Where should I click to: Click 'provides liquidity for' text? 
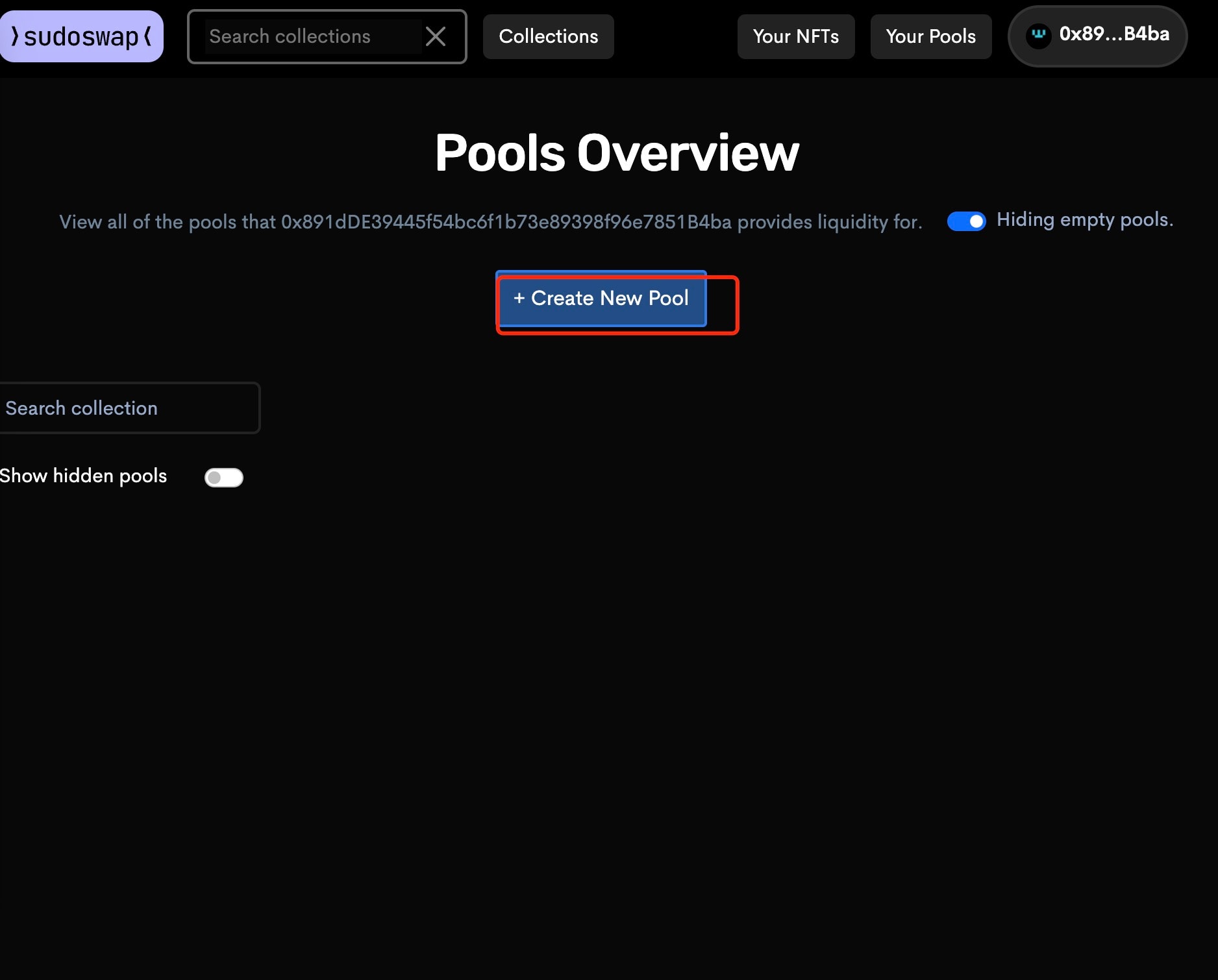tap(829, 222)
